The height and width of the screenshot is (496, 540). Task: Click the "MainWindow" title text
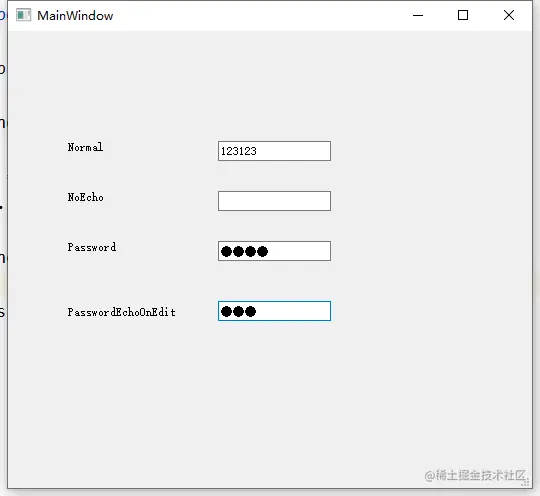click(75, 16)
